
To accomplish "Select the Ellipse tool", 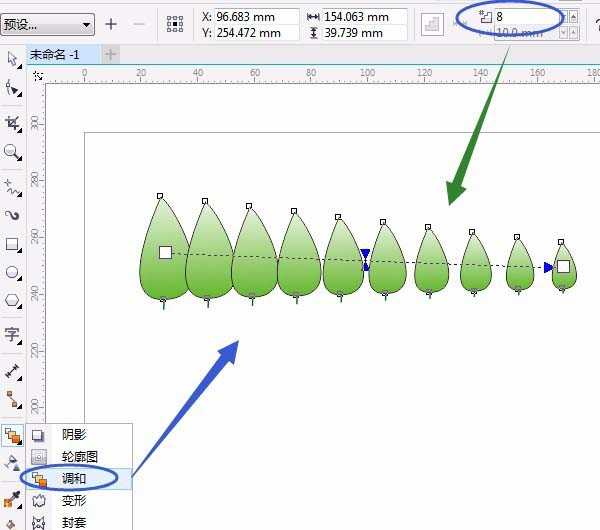I will (12, 272).
